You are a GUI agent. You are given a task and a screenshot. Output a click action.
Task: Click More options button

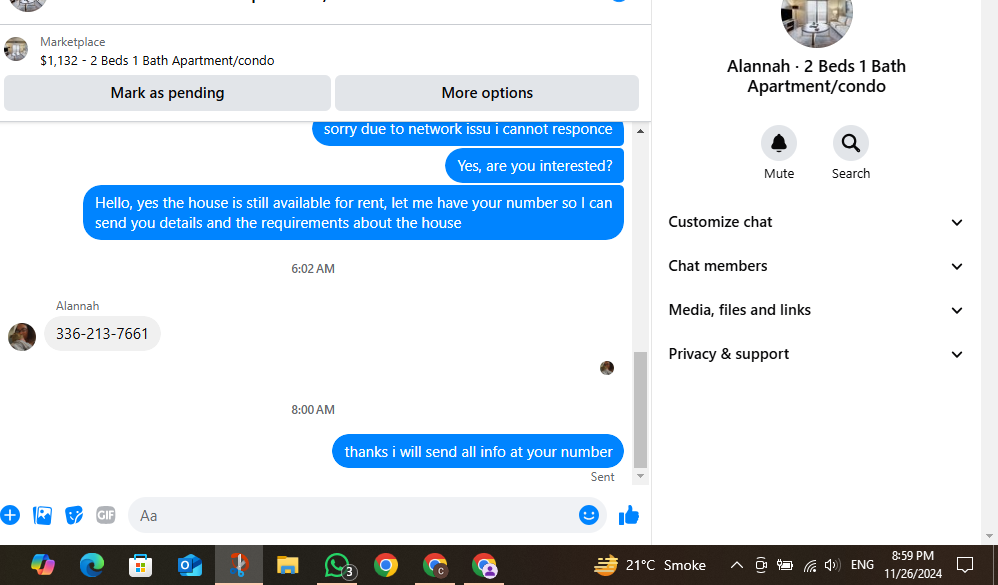click(487, 93)
